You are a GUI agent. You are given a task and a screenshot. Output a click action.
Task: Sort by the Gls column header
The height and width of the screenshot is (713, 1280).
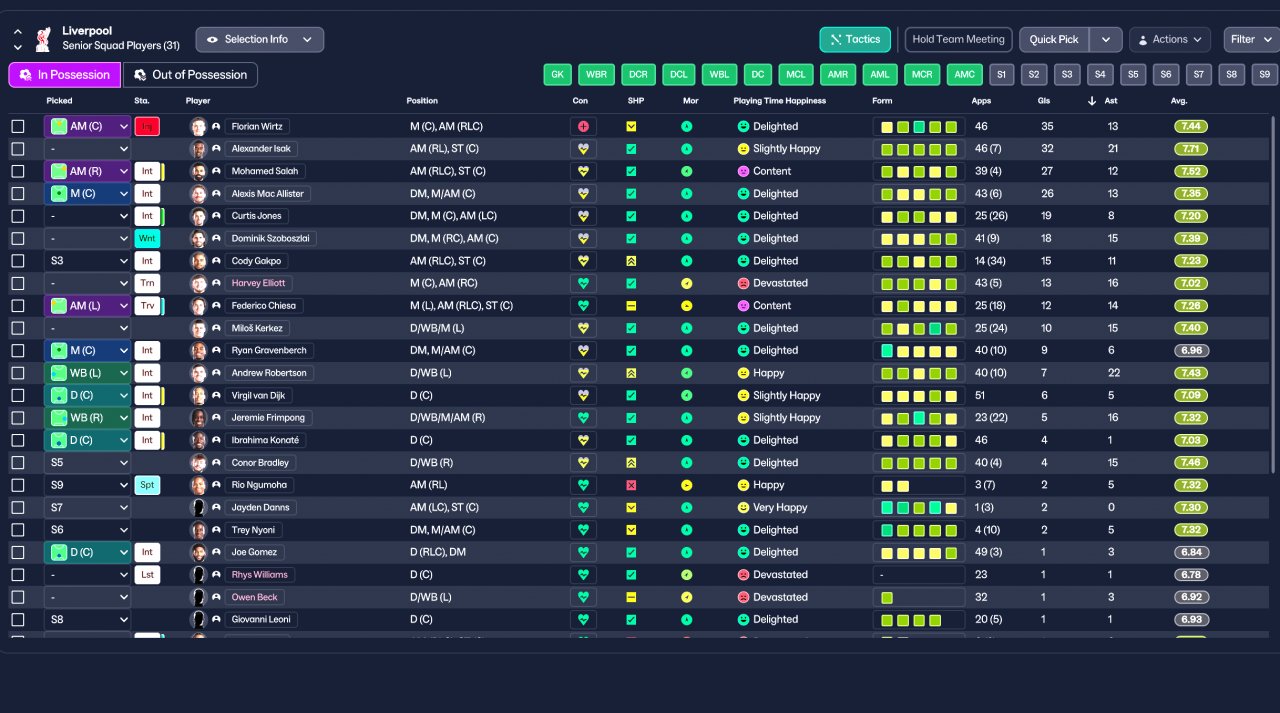(x=1044, y=101)
